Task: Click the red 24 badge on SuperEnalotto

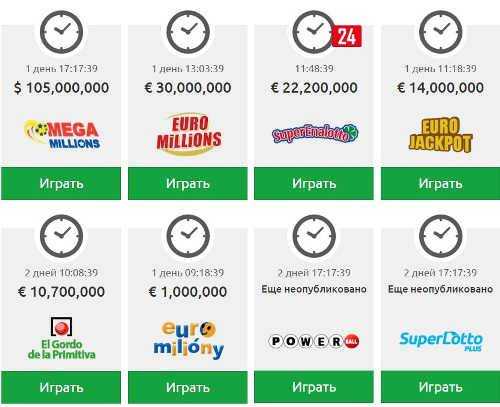Action: click(x=346, y=36)
